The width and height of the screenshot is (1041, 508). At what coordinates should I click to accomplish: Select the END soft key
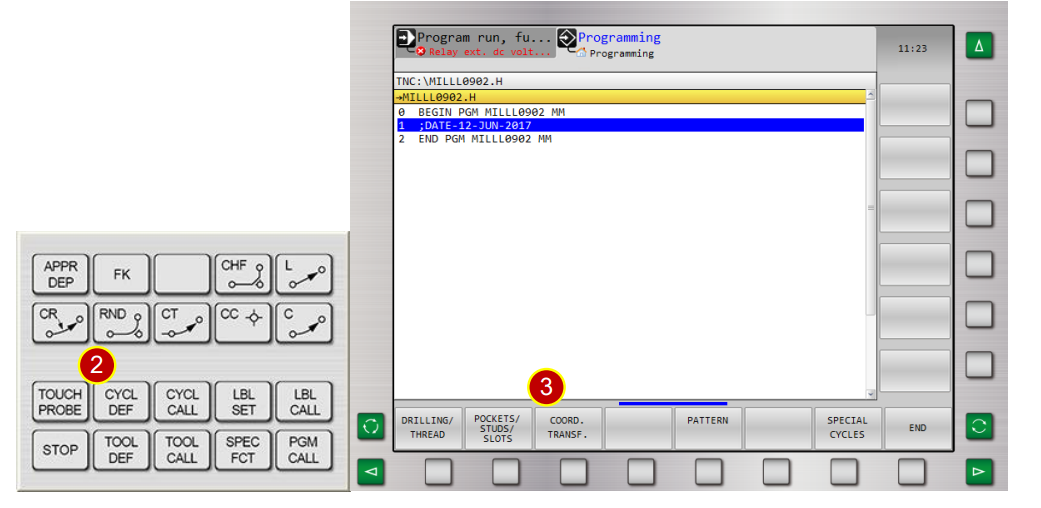918,428
